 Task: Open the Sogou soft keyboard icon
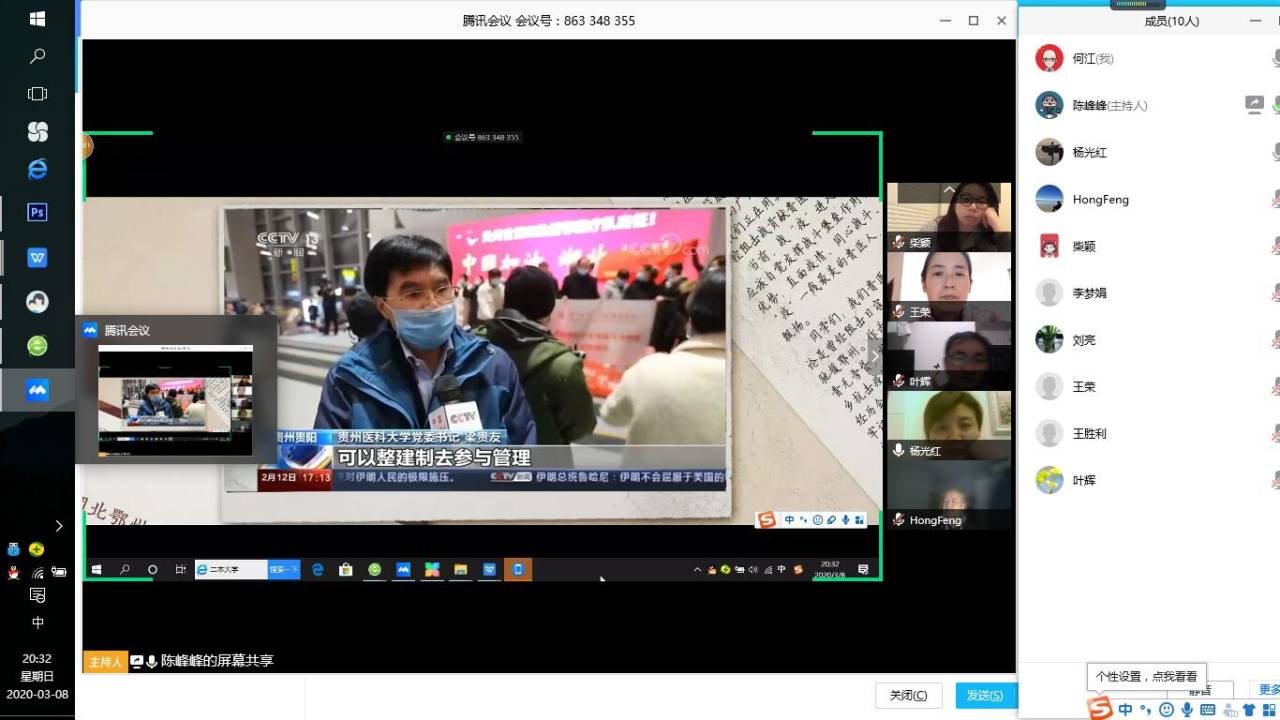coord(1208,709)
